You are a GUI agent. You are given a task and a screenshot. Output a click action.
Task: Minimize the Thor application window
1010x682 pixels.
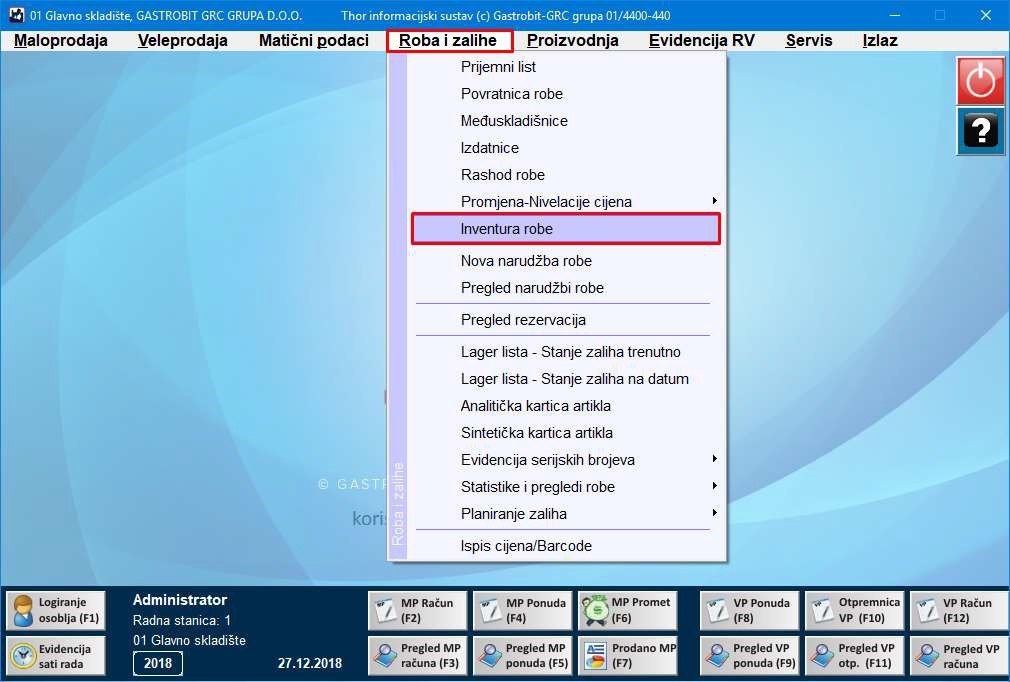[x=895, y=15]
